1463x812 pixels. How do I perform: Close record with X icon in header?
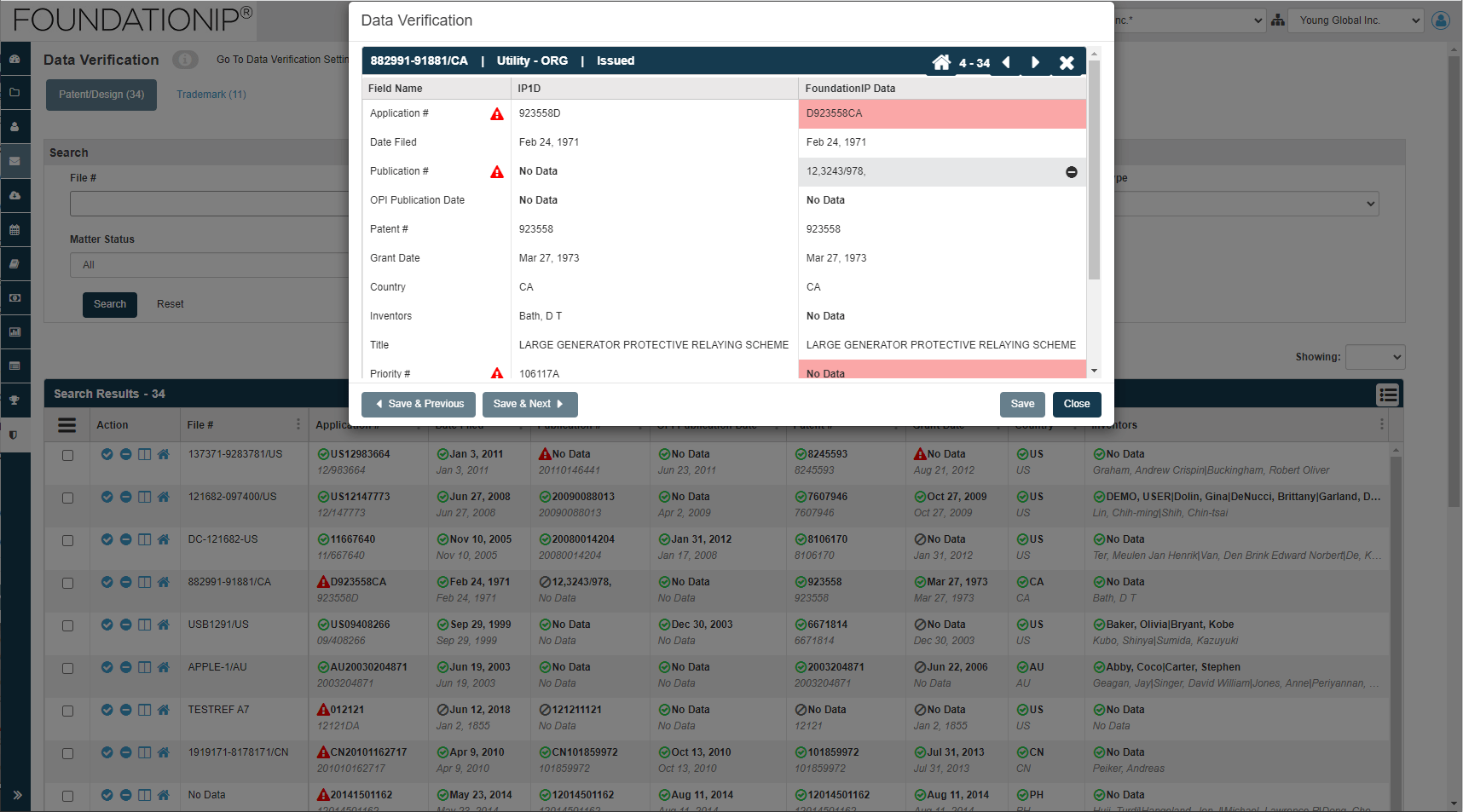point(1067,62)
